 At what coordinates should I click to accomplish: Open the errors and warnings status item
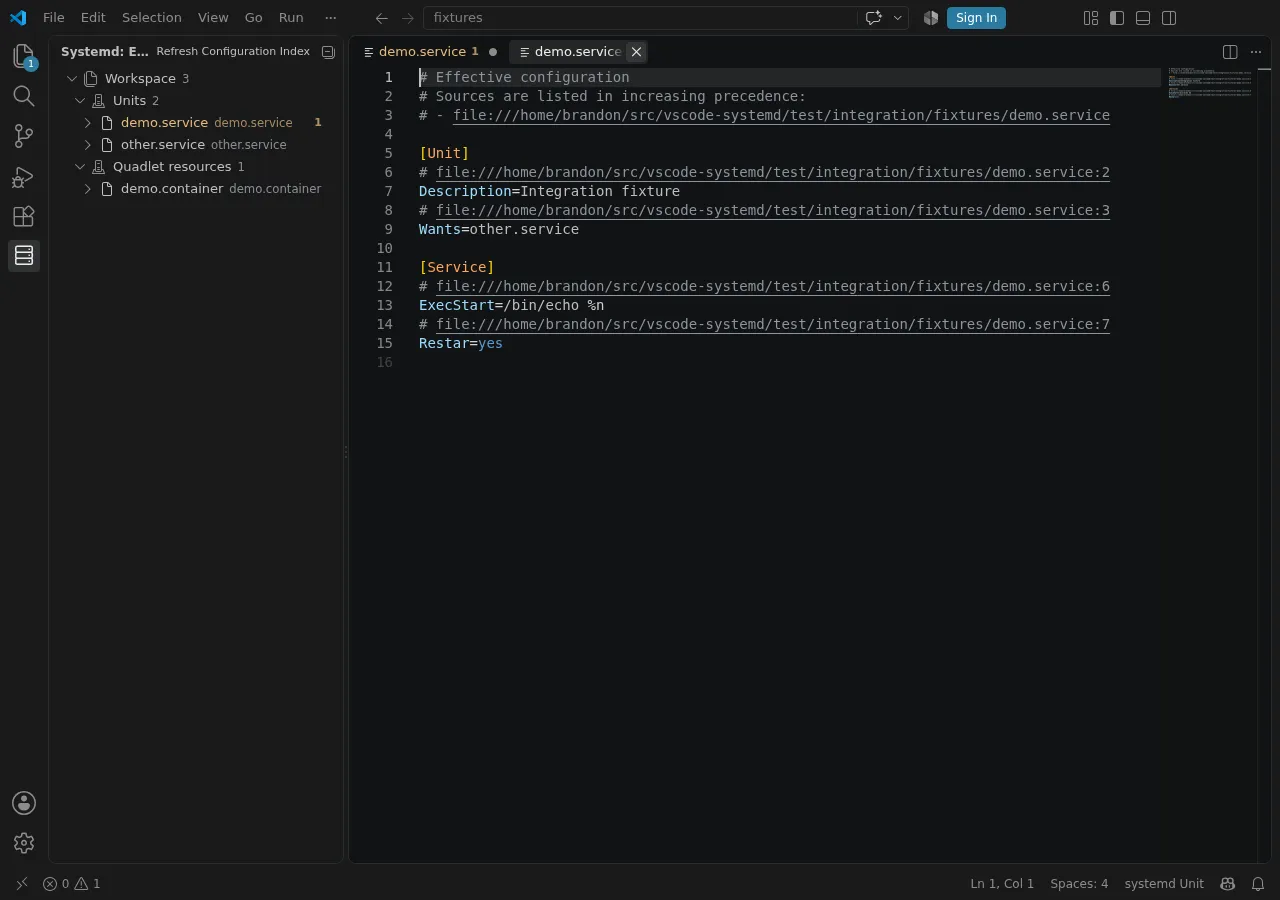tap(71, 884)
